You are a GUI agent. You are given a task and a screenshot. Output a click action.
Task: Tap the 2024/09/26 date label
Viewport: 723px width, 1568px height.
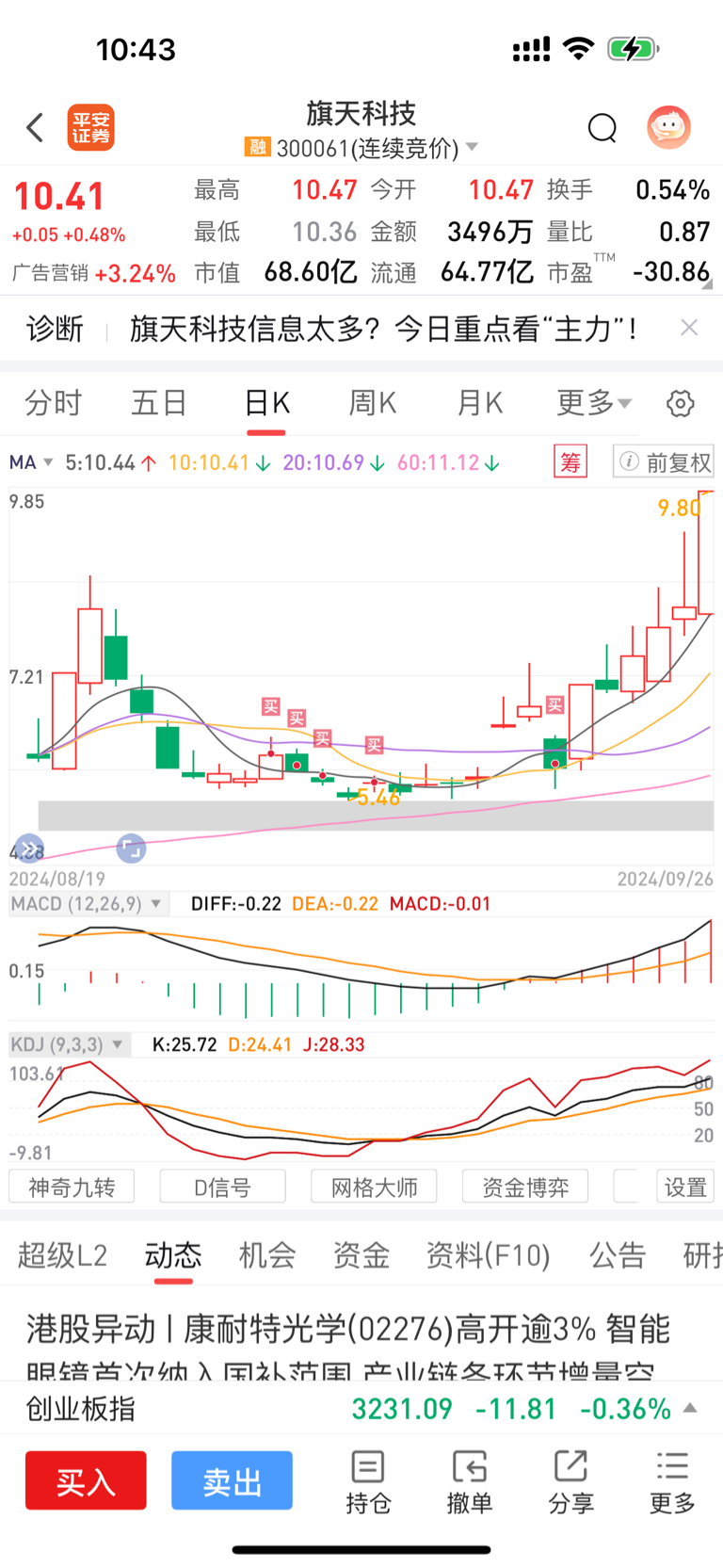coord(665,879)
